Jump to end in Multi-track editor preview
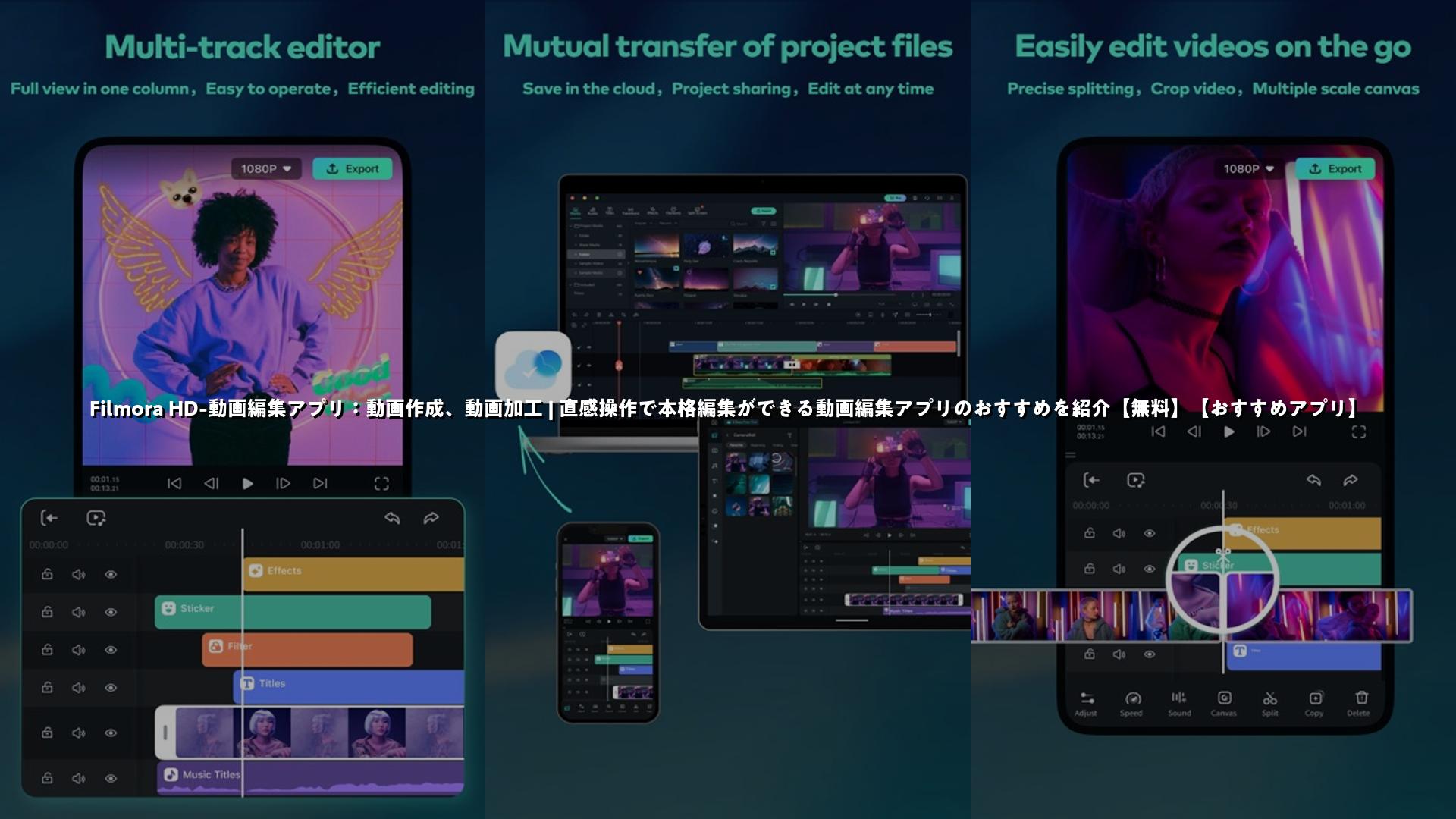The width and height of the screenshot is (1456, 819). 320,483
